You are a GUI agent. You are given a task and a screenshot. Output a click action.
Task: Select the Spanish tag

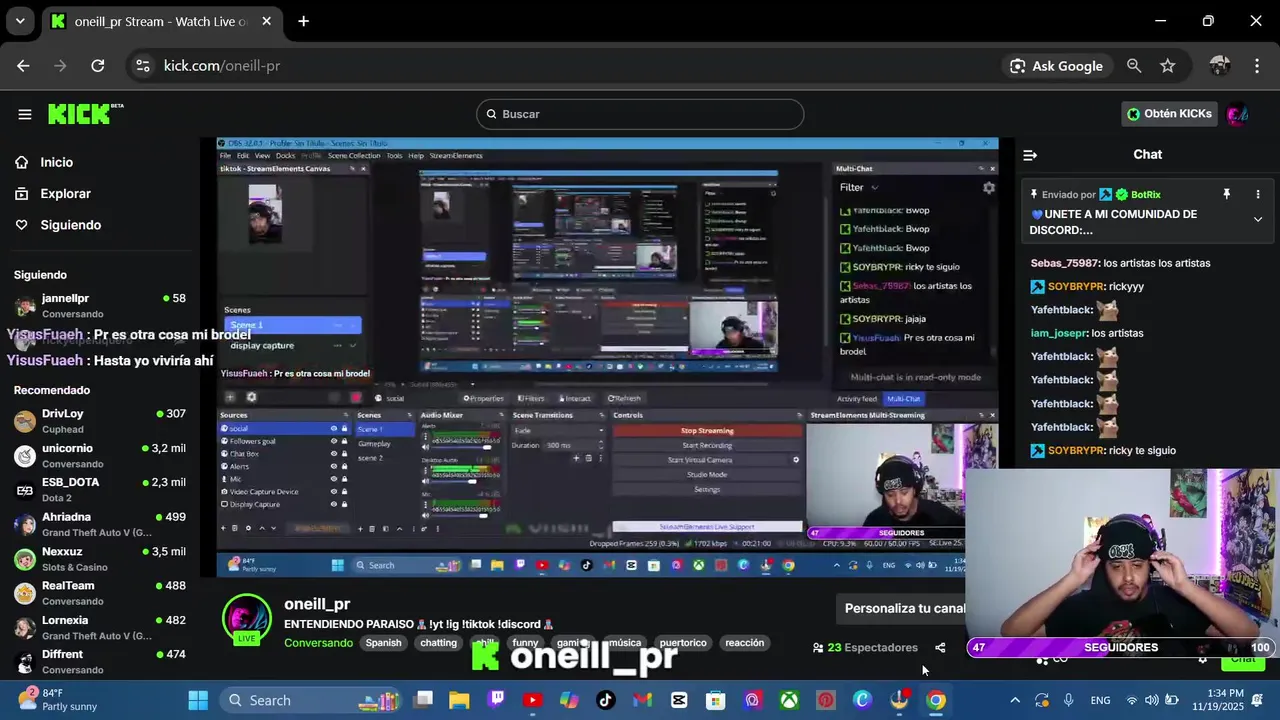[x=383, y=643]
